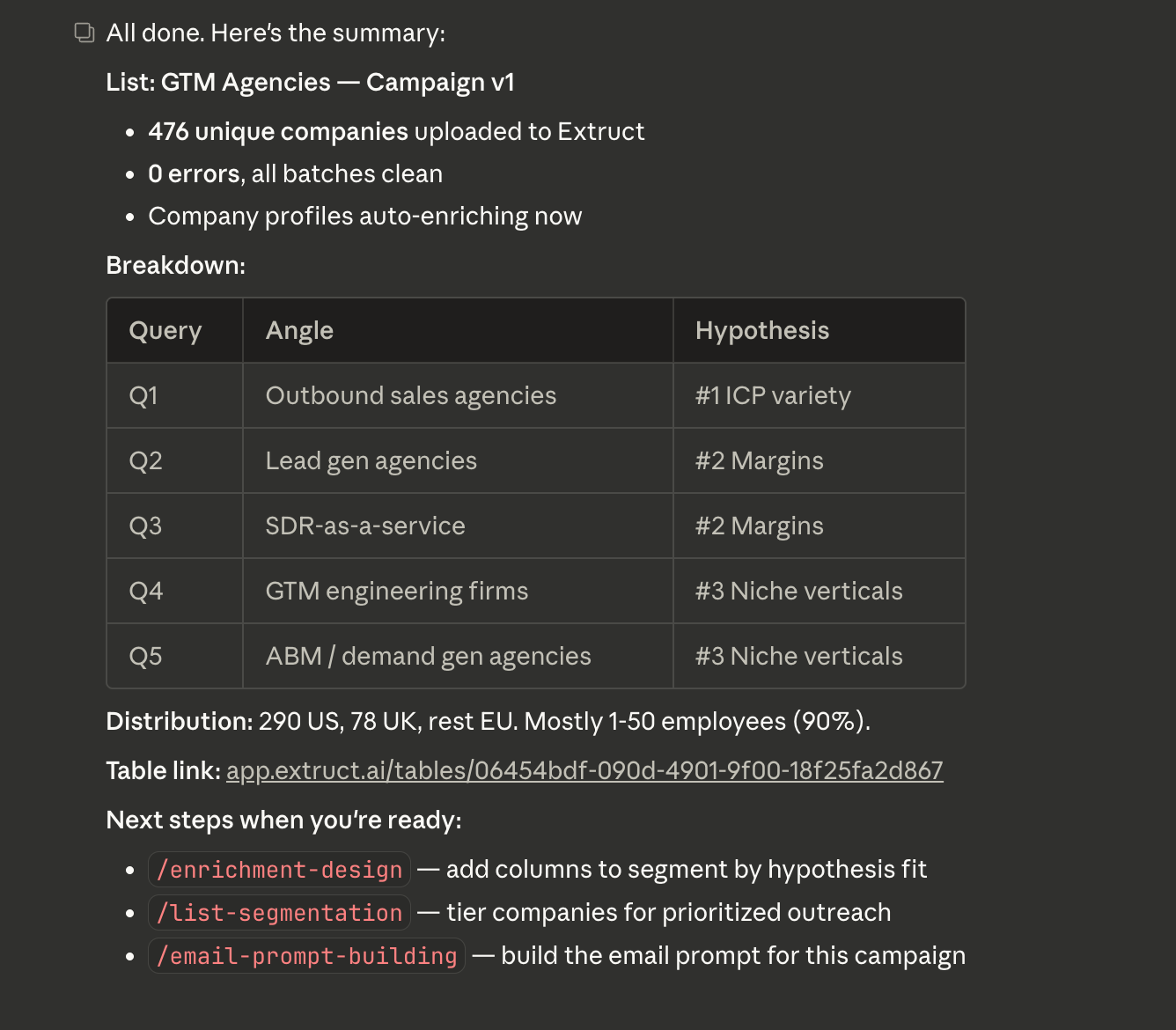Click the Q5 row label
Image resolution: width=1176 pixels, height=1030 pixels.
(145, 657)
